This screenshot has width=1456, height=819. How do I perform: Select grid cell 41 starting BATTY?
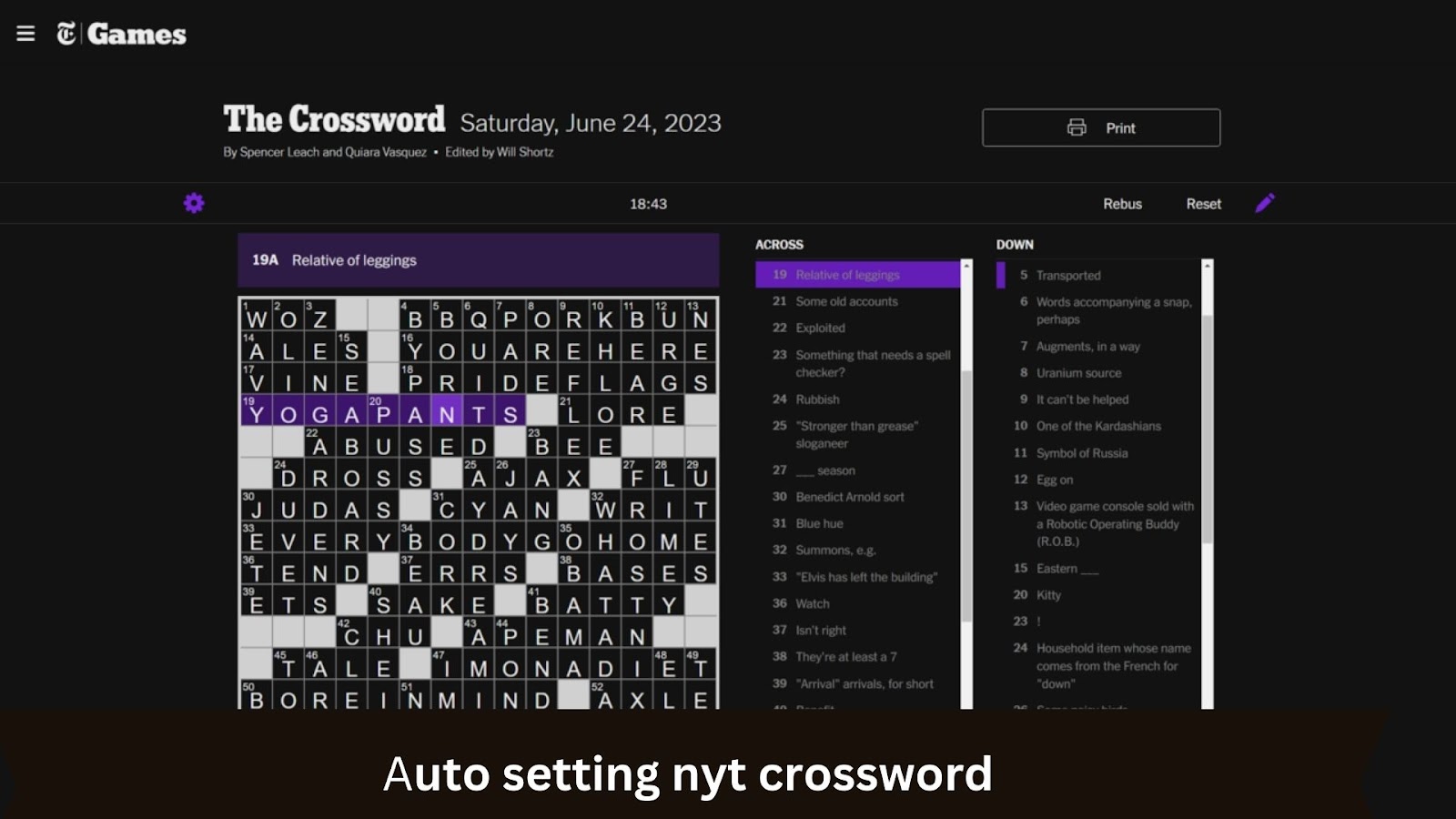pyautogui.click(x=542, y=601)
